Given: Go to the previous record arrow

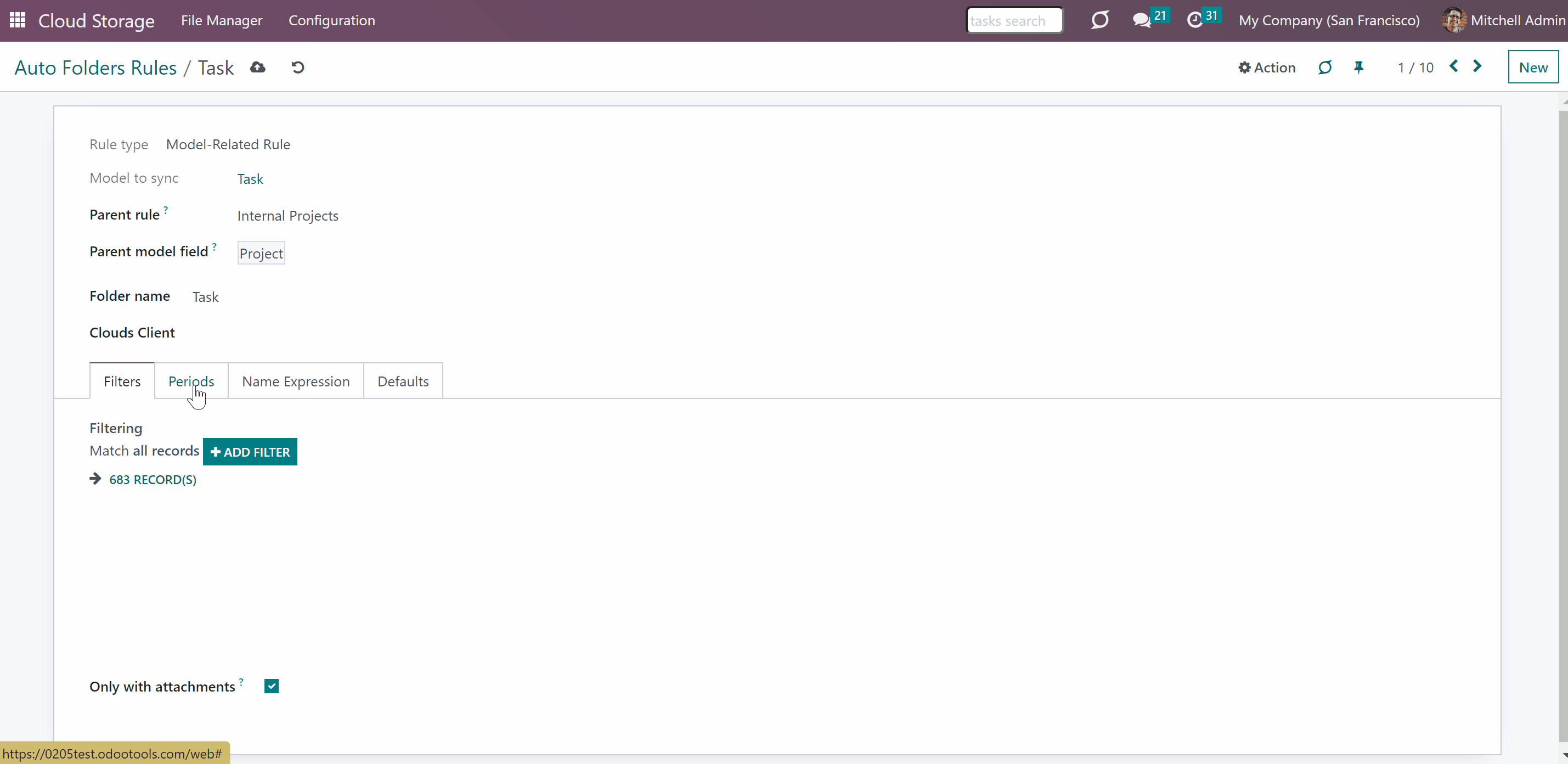Looking at the screenshot, I should tap(1453, 66).
